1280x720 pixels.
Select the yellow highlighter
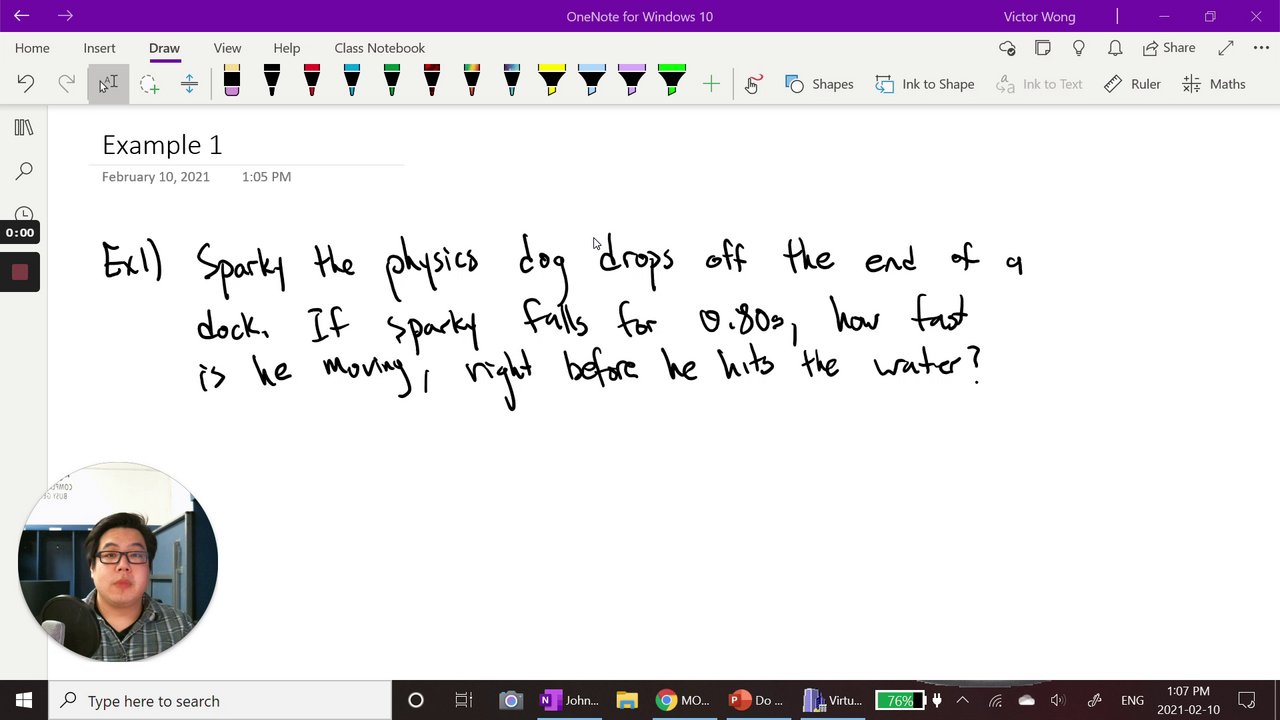(x=552, y=81)
